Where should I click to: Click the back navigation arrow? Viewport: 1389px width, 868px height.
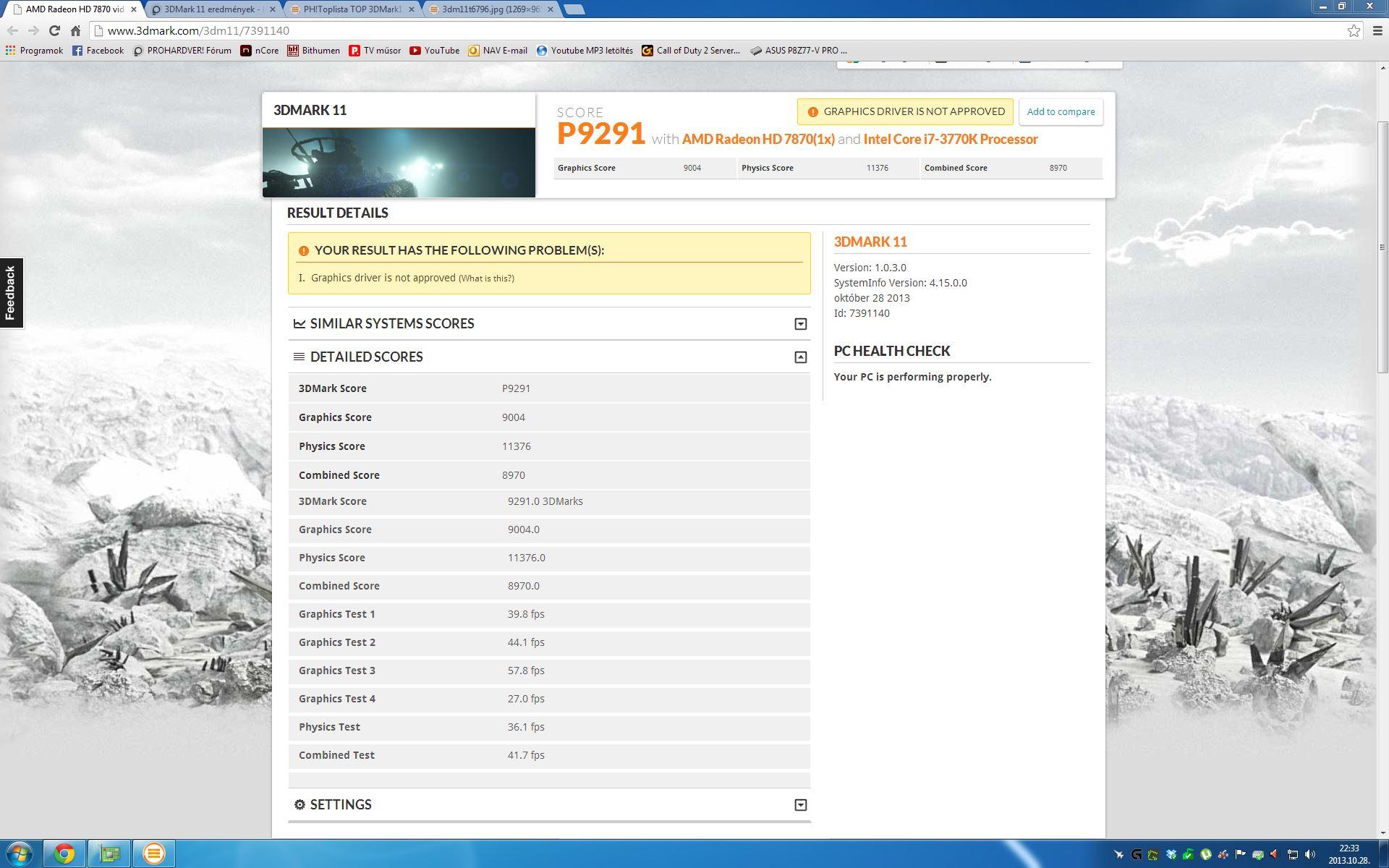[x=12, y=30]
